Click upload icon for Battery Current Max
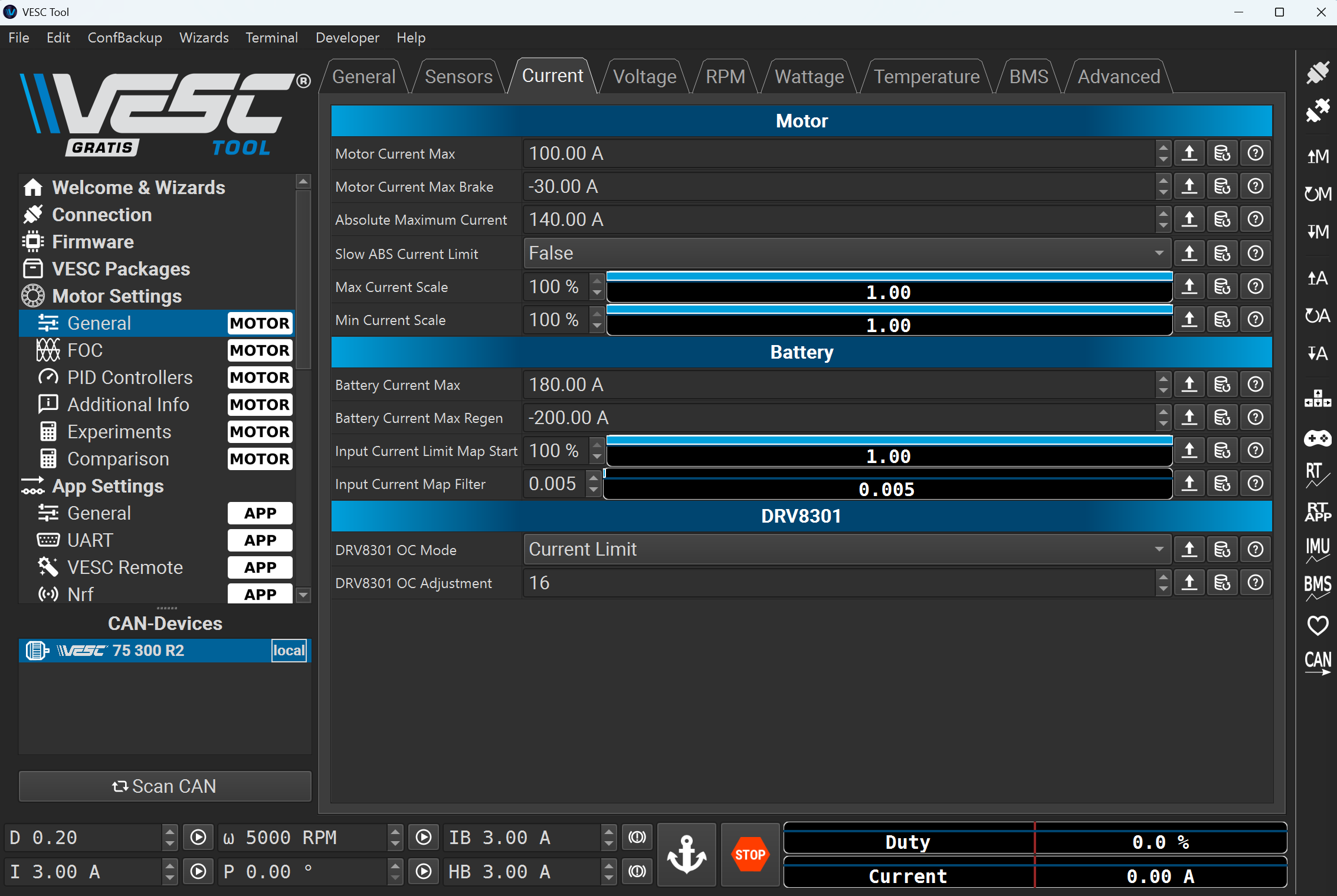The height and width of the screenshot is (896, 1337). click(x=1189, y=385)
